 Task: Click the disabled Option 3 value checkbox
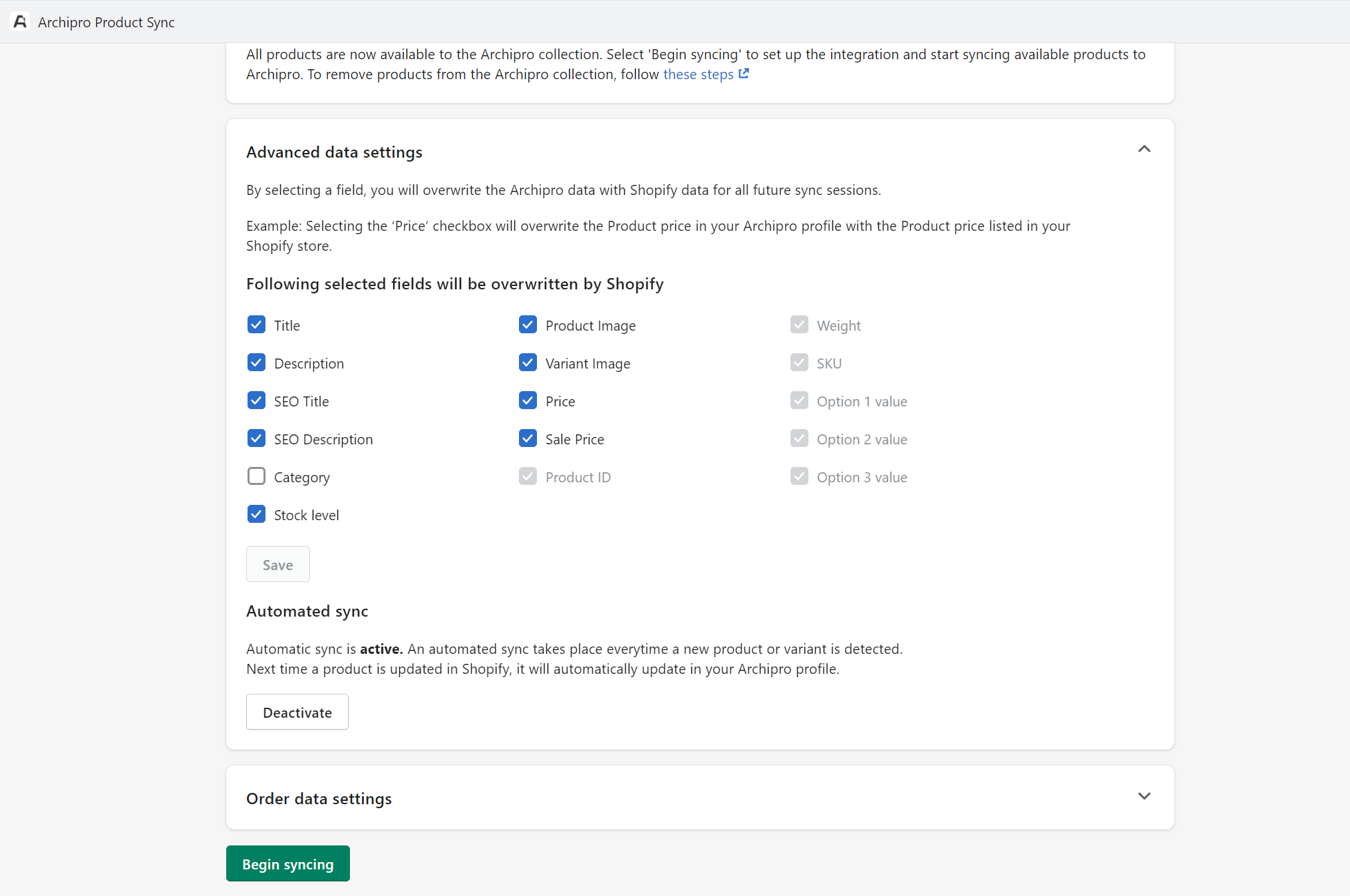[799, 476]
